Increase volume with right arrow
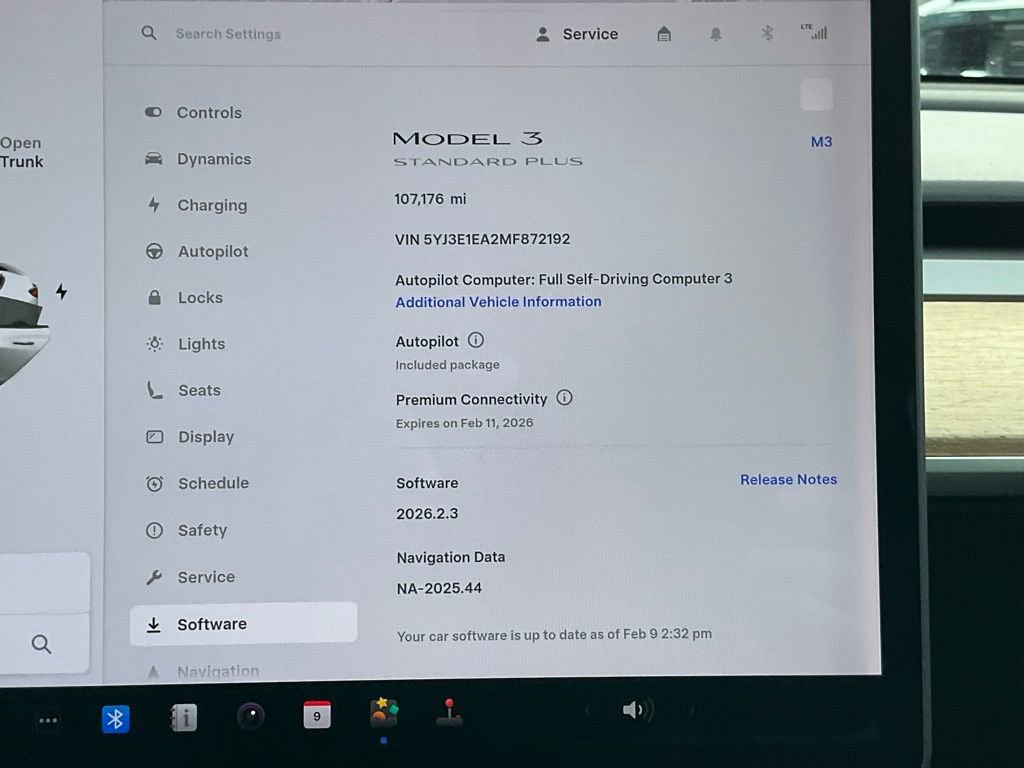The image size is (1024, 768). click(x=690, y=710)
